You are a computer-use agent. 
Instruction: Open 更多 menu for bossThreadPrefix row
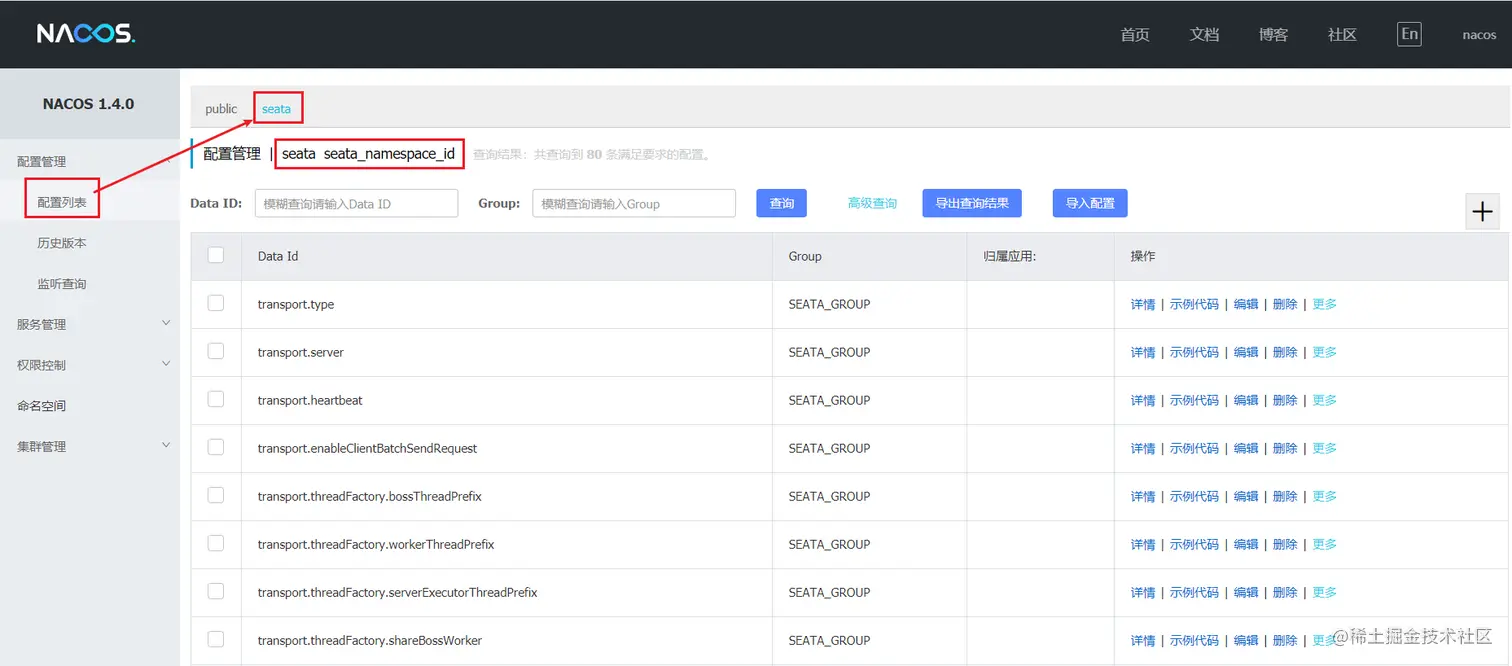click(1324, 496)
